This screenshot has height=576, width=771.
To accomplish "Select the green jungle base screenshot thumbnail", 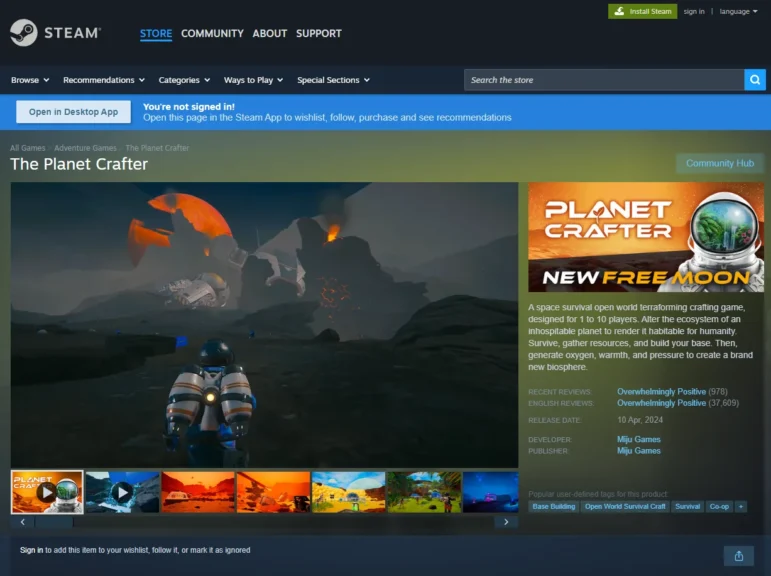I will coord(424,492).
